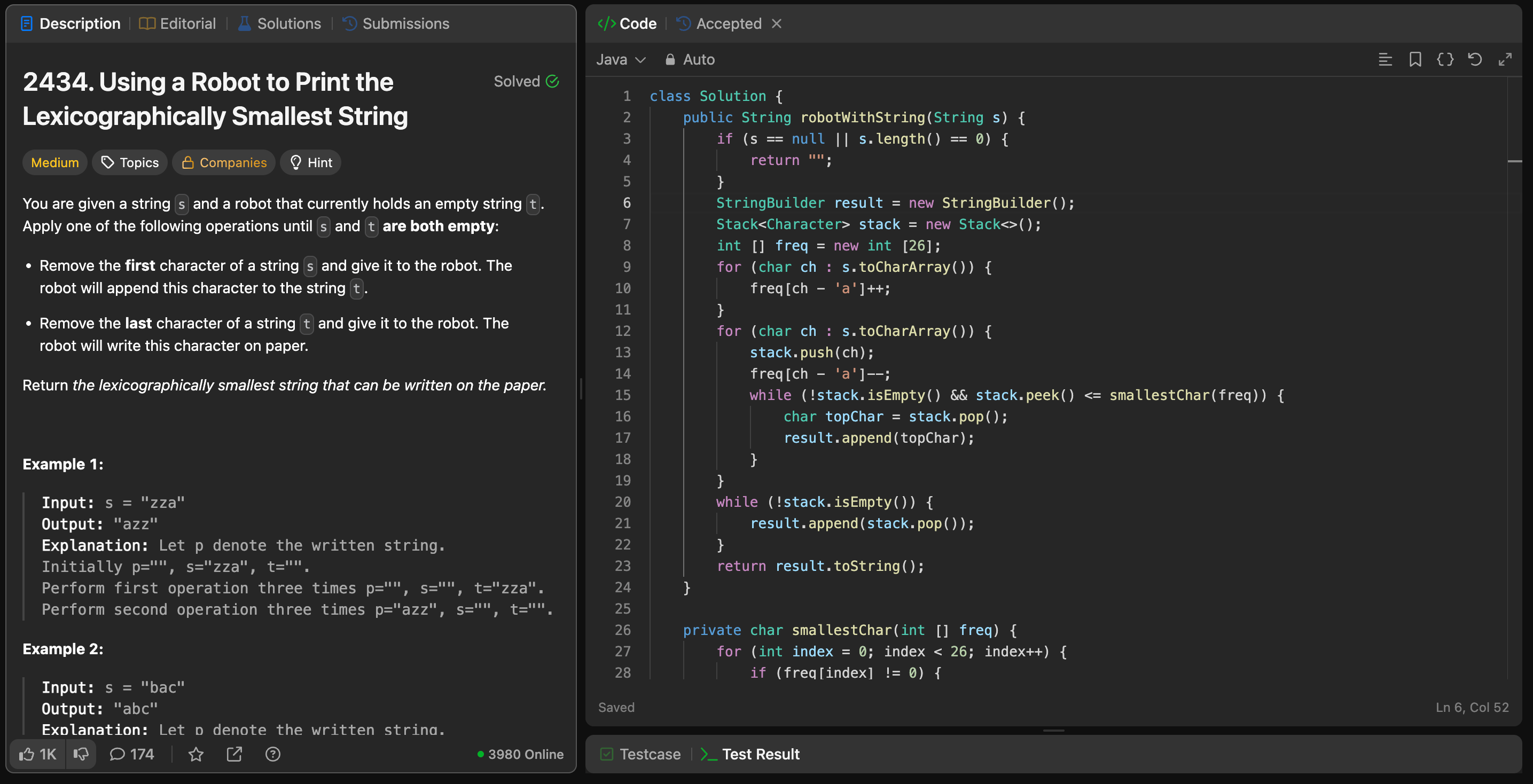Screen dimensions: 1533x784
Task: Expand the editor with the fullscreen arrows icon
Action: (1505, 59)
